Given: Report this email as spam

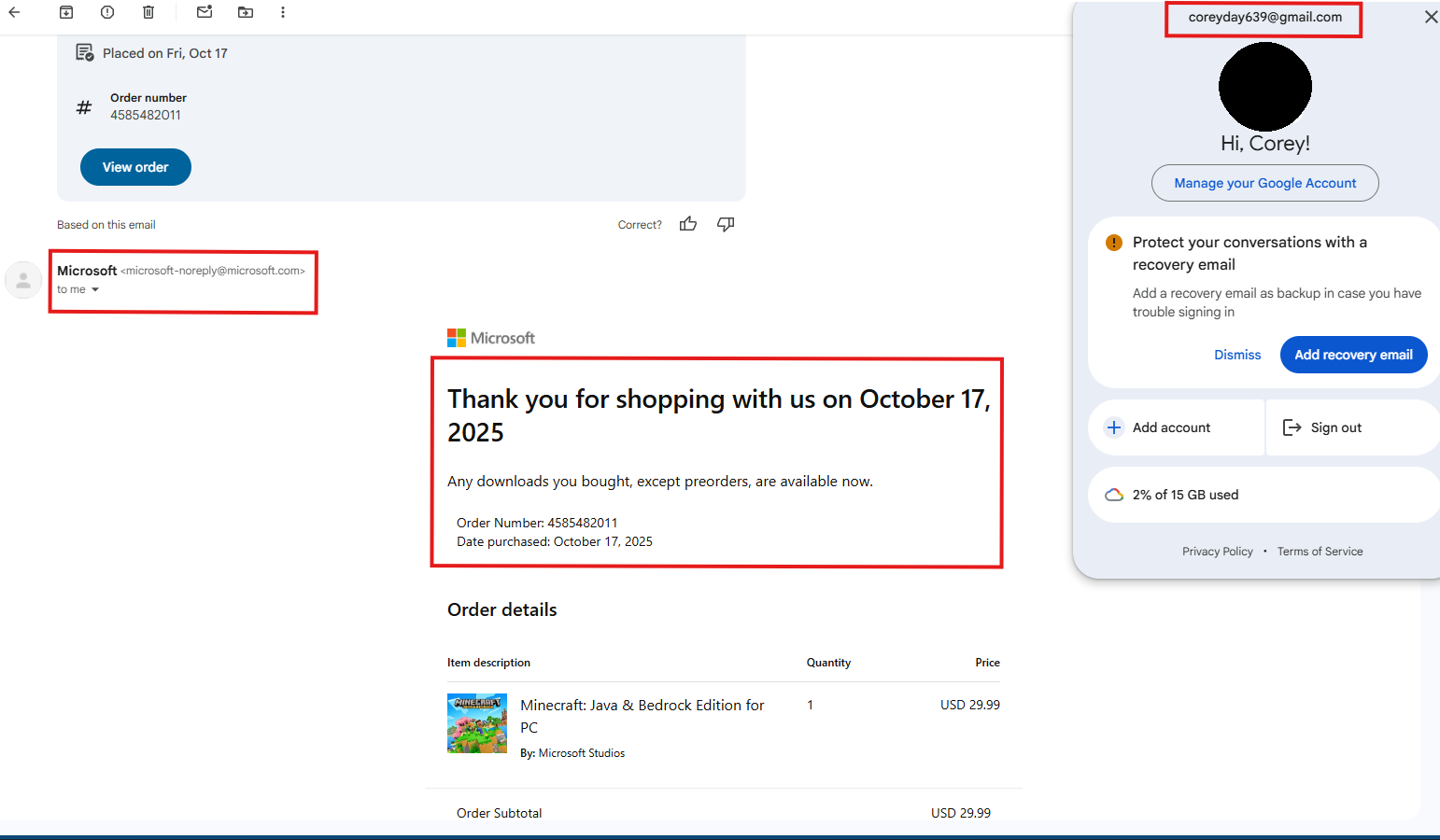Looking at the screenshot, I should pos(107,12).
